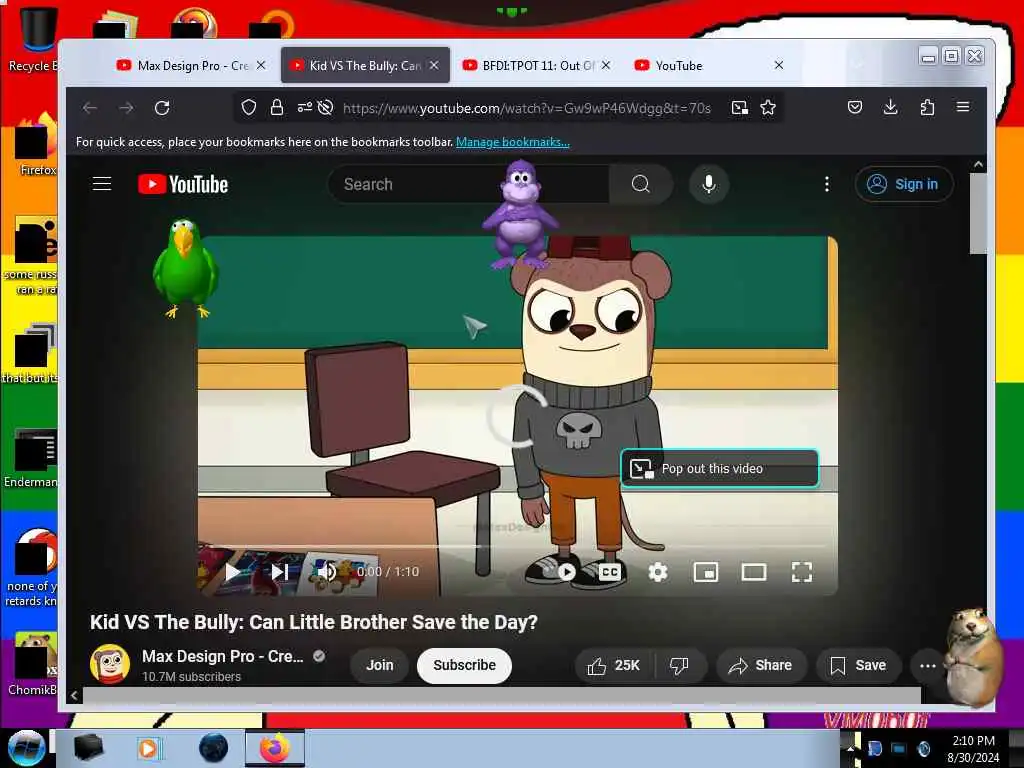The height and width of the screenshot is (768, 1024).
Task: Open the player settings gear
Action: click(658, 572)
